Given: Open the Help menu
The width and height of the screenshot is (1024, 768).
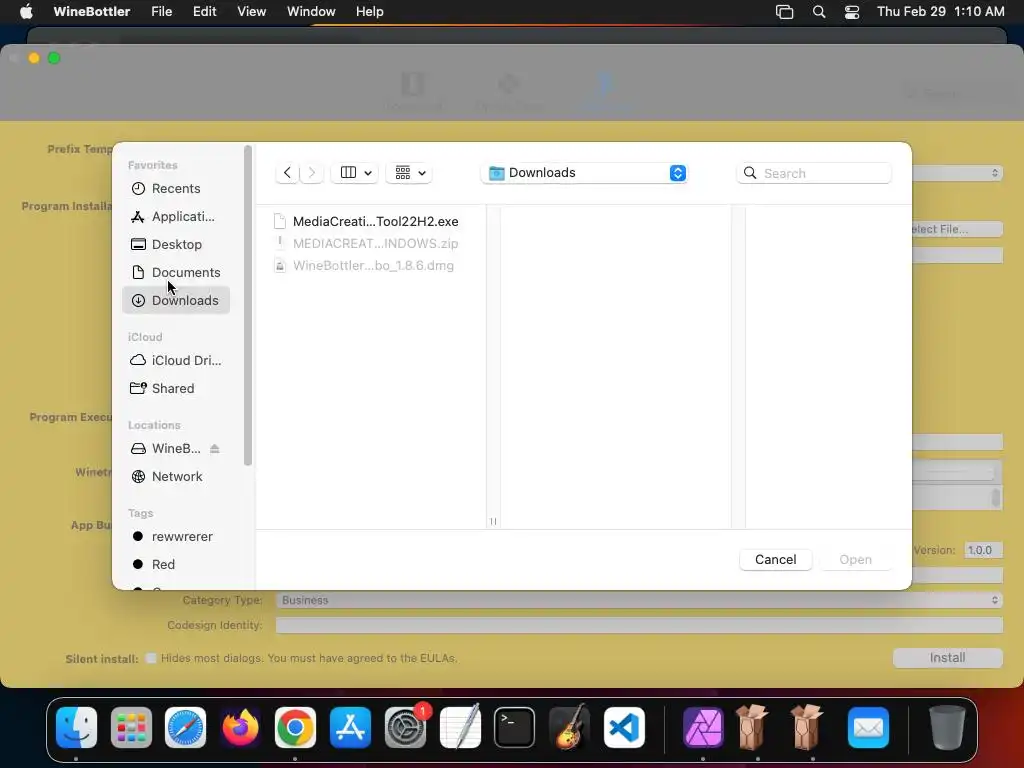Looking at the screenshot, I should pos(370,12).
